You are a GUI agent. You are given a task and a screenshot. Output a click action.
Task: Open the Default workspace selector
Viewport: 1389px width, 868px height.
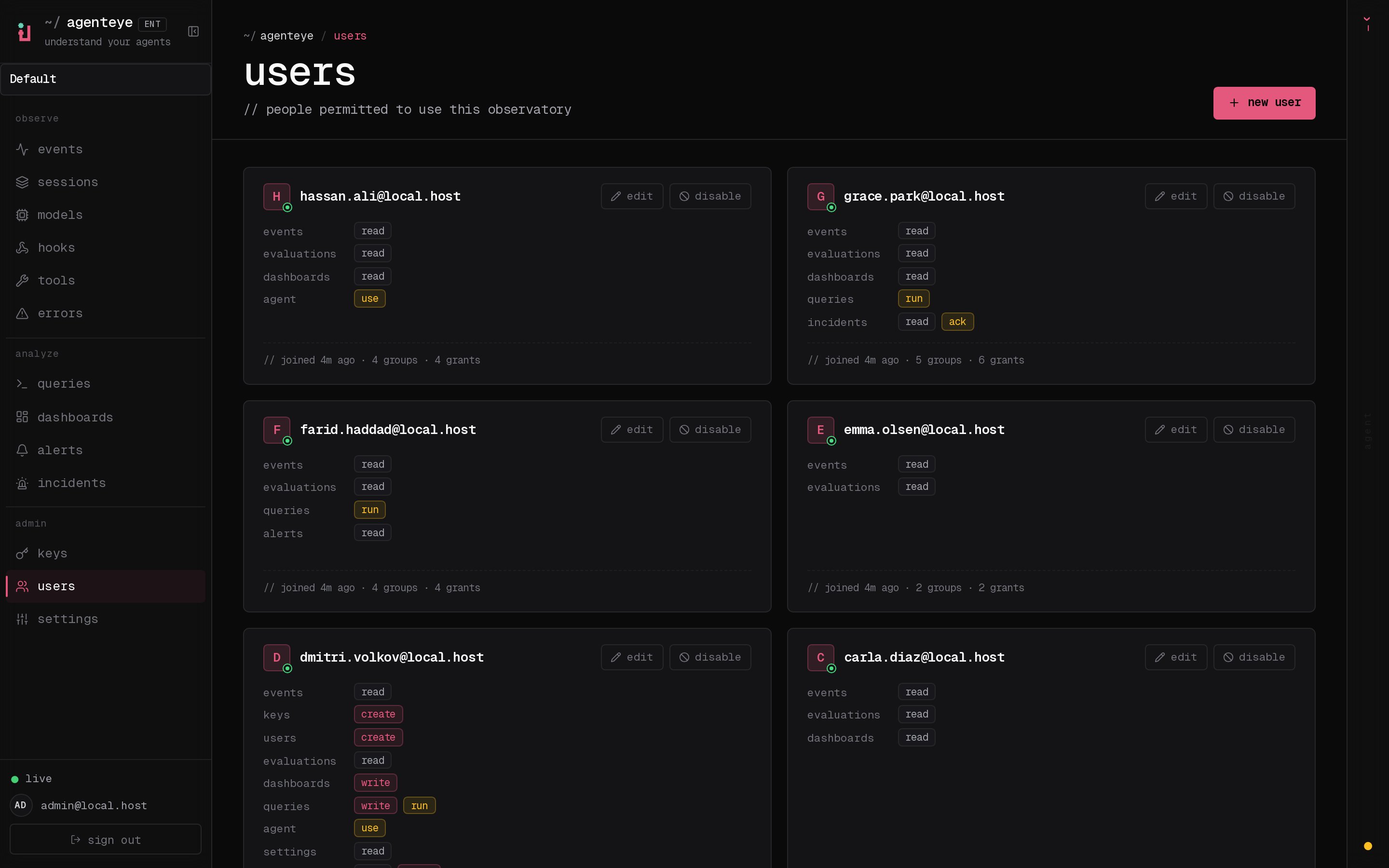point(106,79)
